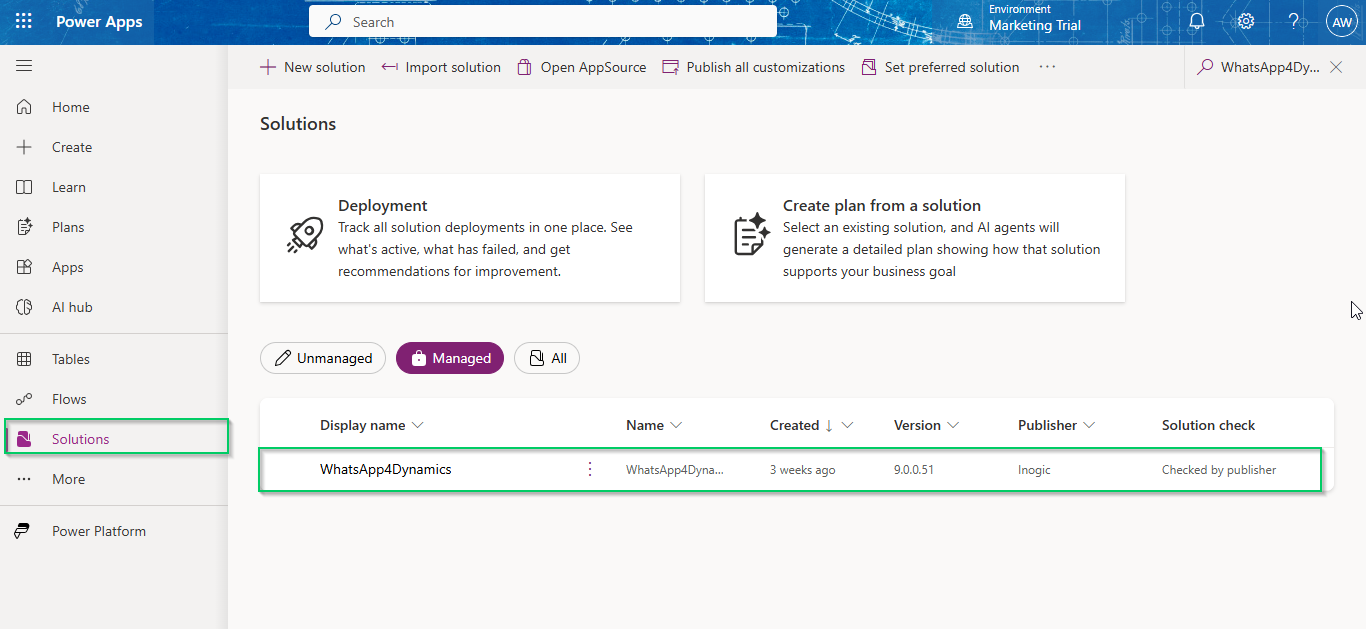Screen dimensions: 1366x629
Task: Open the Tables navigation item
Action: 70,359
